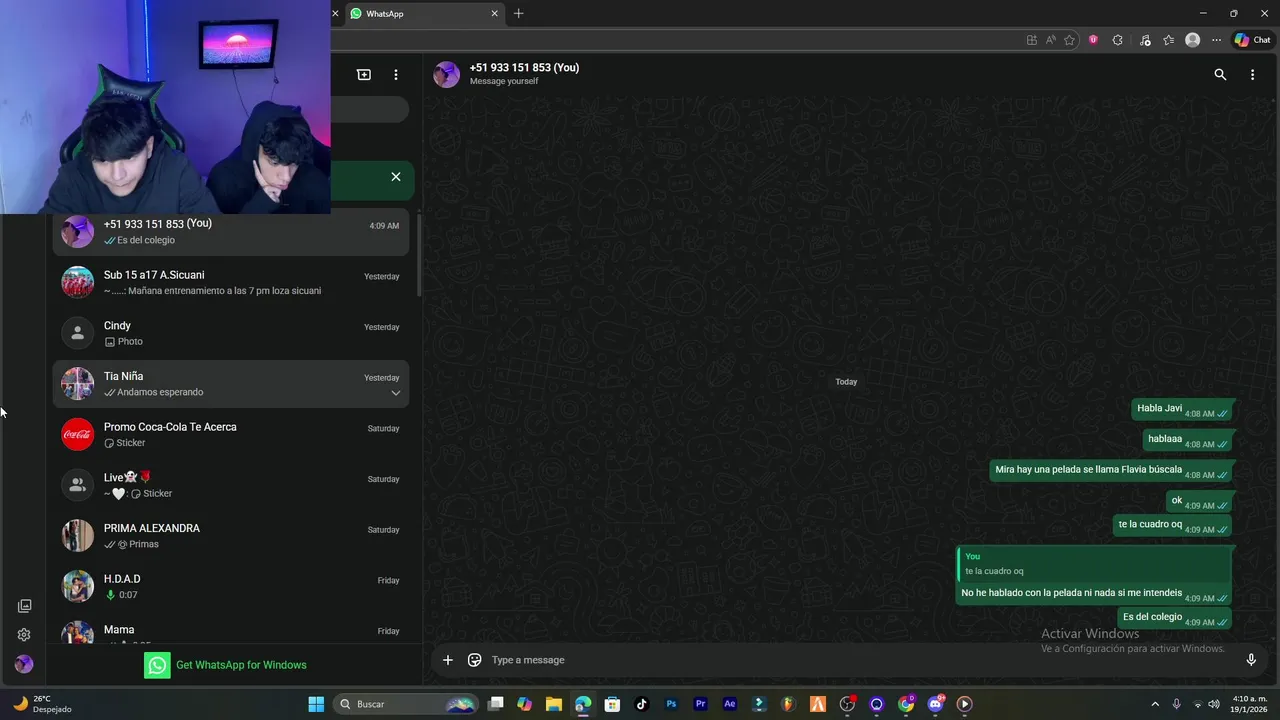
Task: Open own profile picture in sidebar
Action: [x=24, y=664]
